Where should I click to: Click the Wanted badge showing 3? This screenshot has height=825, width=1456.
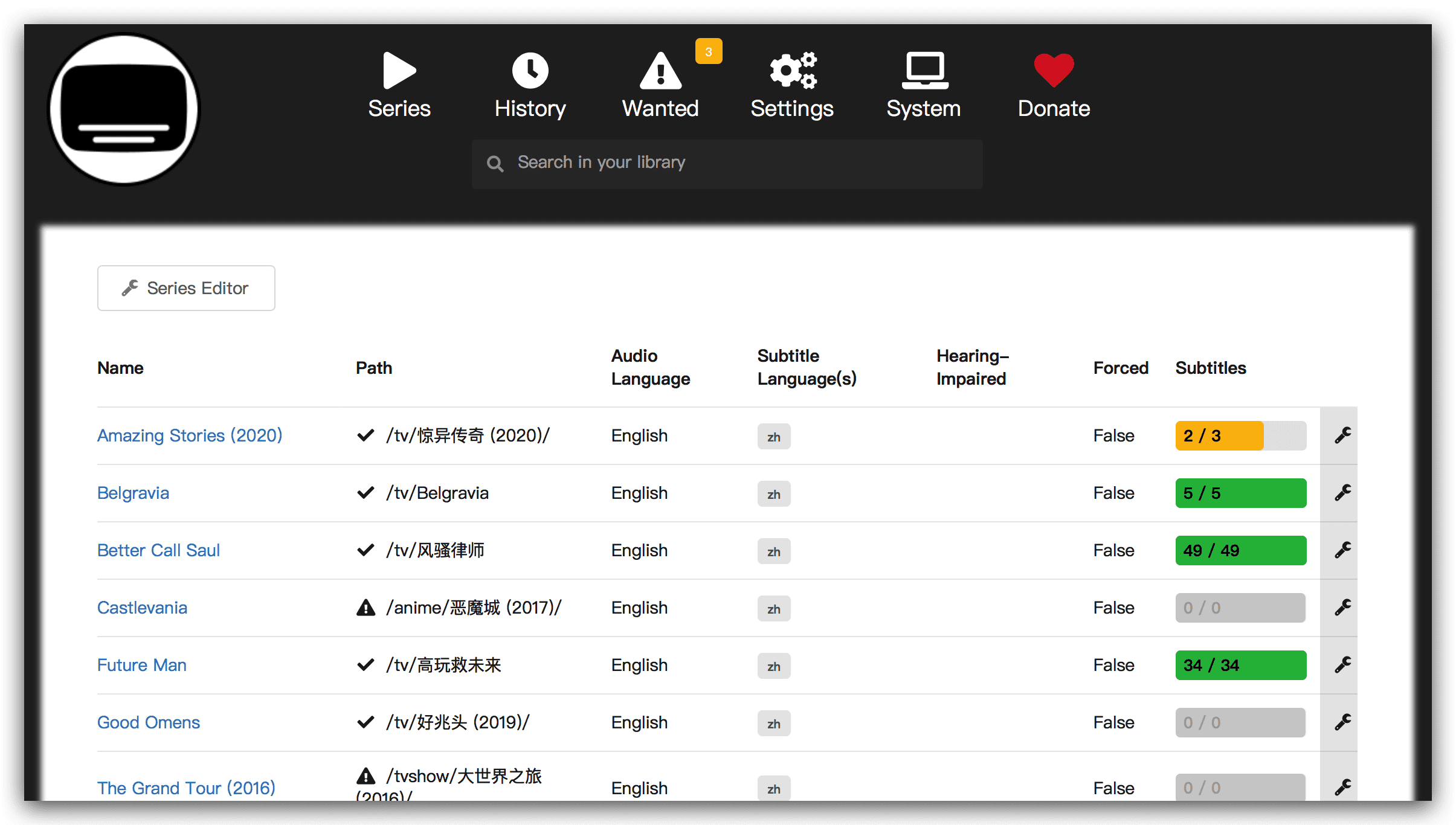point(708,52)
